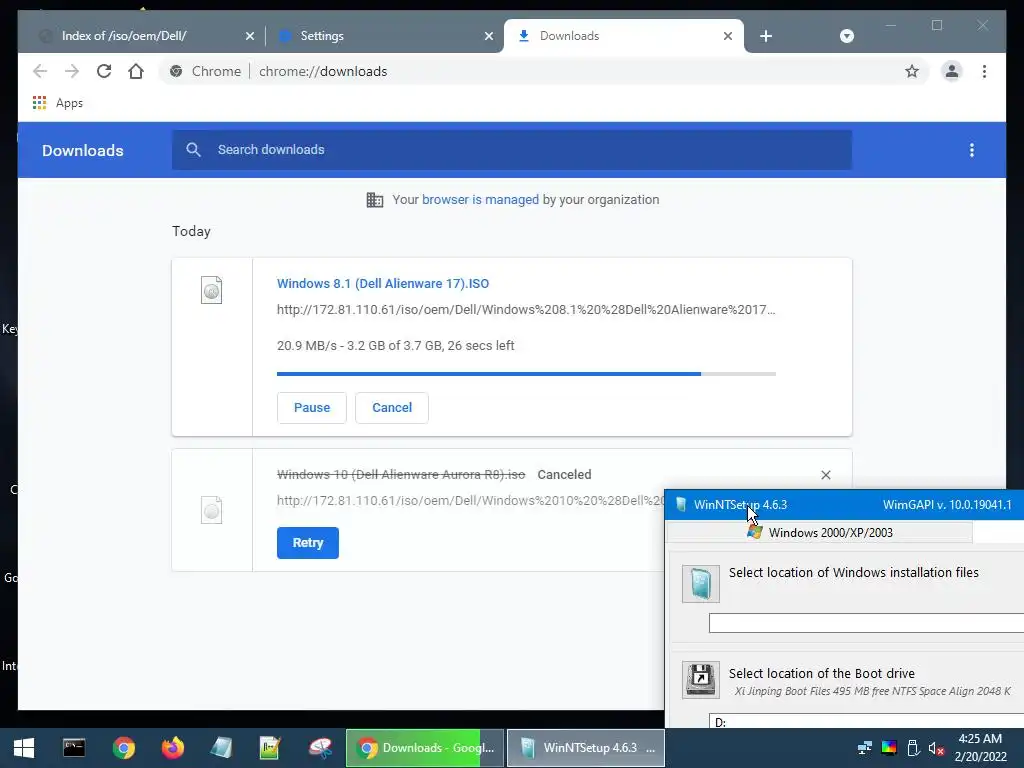Open the Chrome profile avatar menu
The height and width of the screenshot is (768, 1024).
952,71
